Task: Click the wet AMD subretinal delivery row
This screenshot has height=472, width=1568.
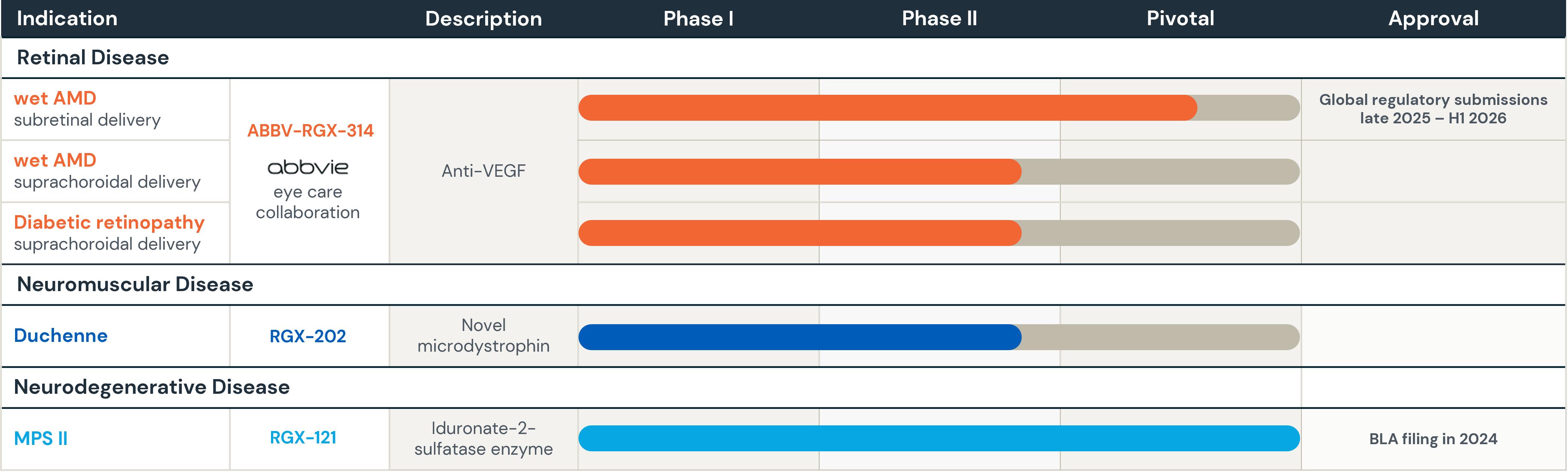Action: (87, 109)
